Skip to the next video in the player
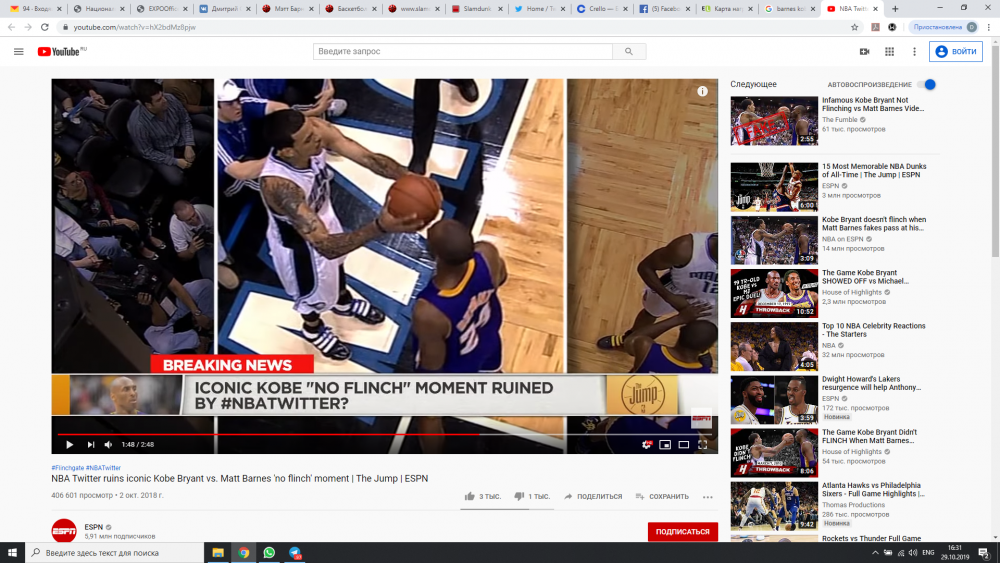 tap(91, 444)
